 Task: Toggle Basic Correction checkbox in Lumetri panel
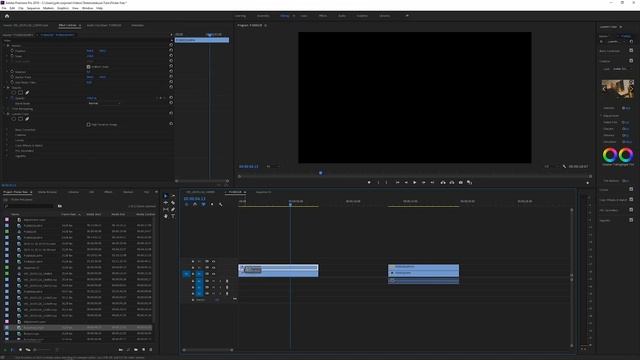[631, 51]
